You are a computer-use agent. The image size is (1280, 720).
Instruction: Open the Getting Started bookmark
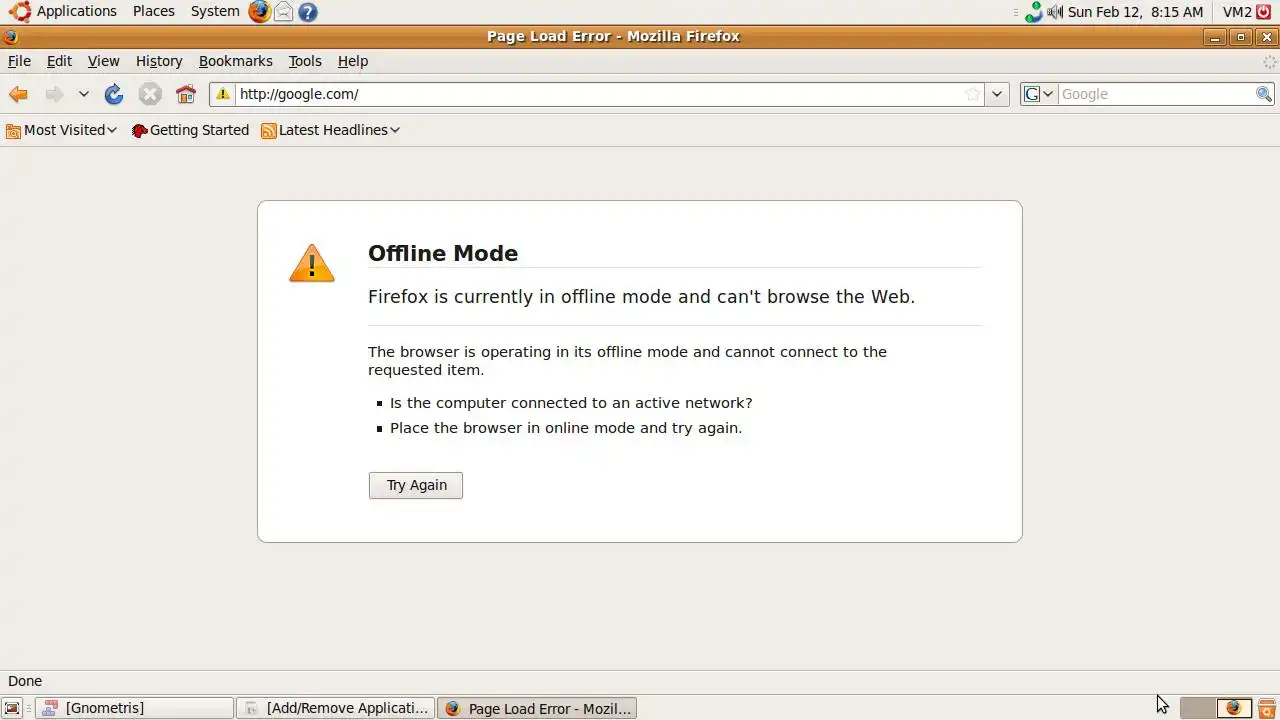pyautogui.click(x=190, y=130)
